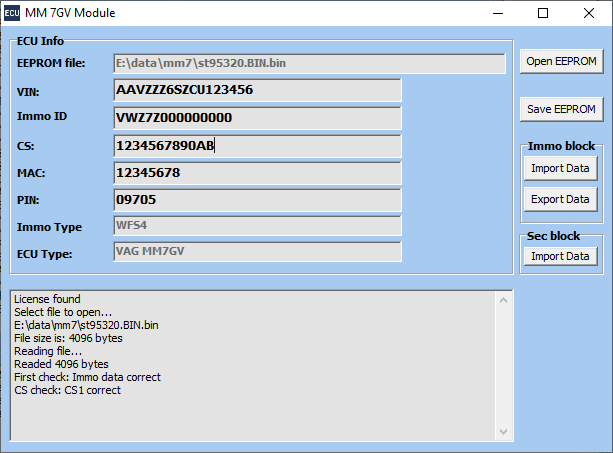613x453 pixels.
Task: Click into the CS value field
Action: [x=258, y=146]
